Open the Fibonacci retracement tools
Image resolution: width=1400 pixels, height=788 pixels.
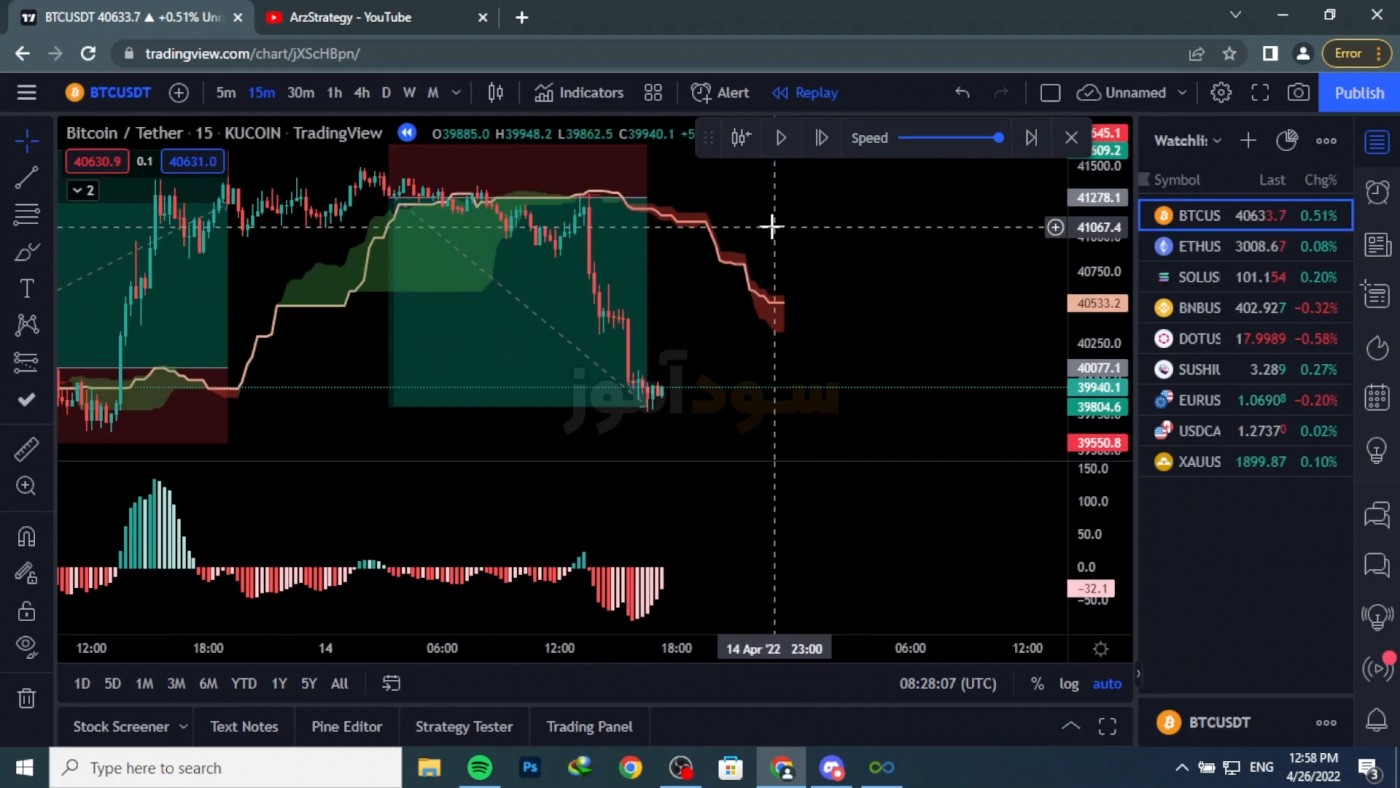point(27,215)
